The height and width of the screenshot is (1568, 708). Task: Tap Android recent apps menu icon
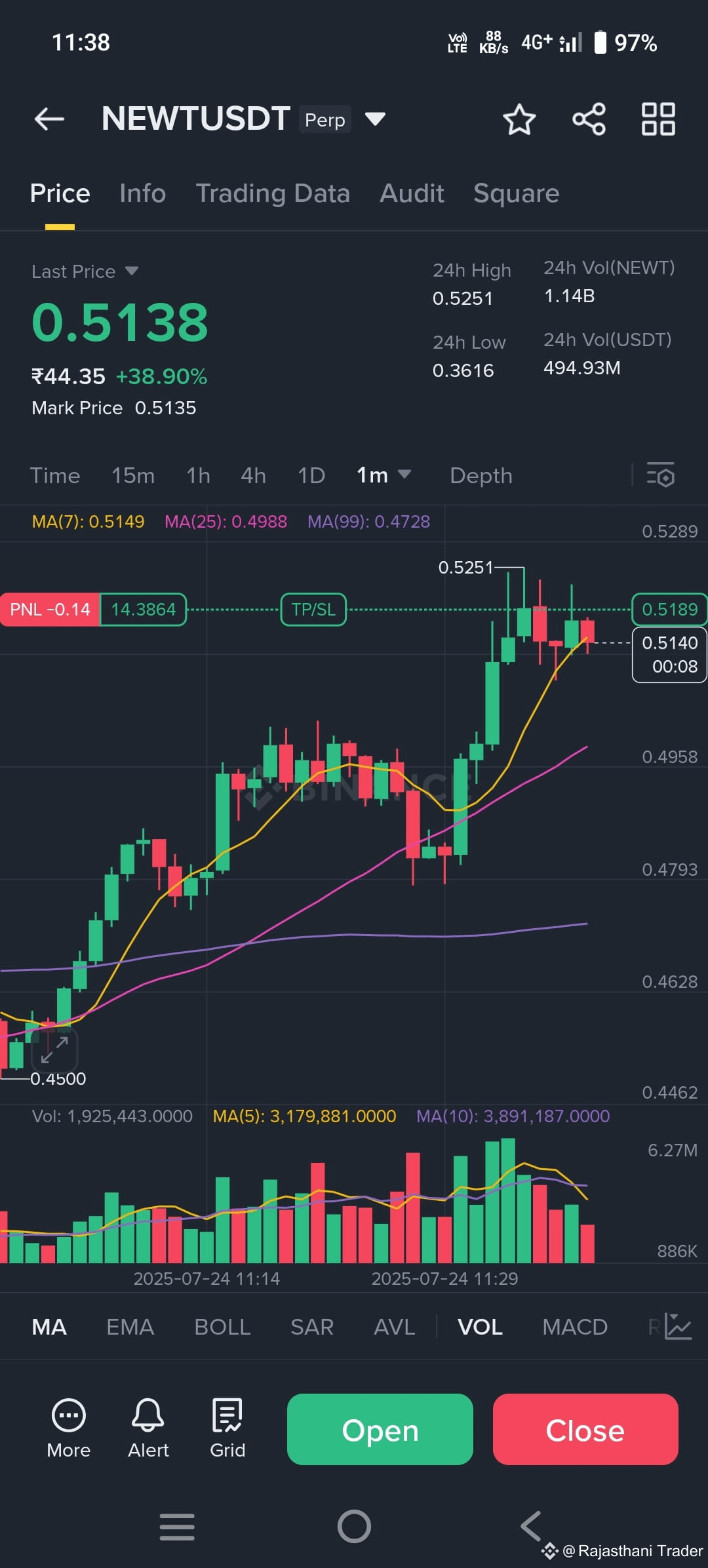[177, 1527]
